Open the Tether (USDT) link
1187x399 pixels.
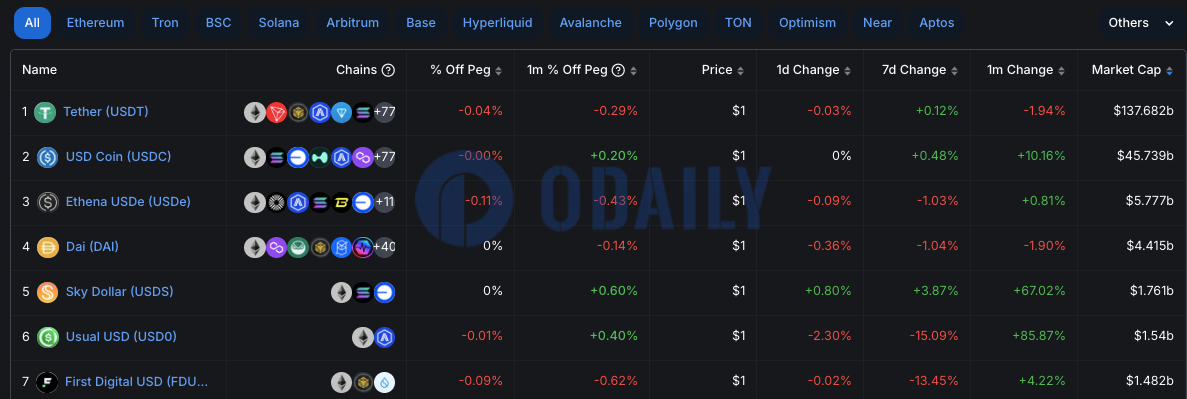pyautogui.click(x=106, y=112)
